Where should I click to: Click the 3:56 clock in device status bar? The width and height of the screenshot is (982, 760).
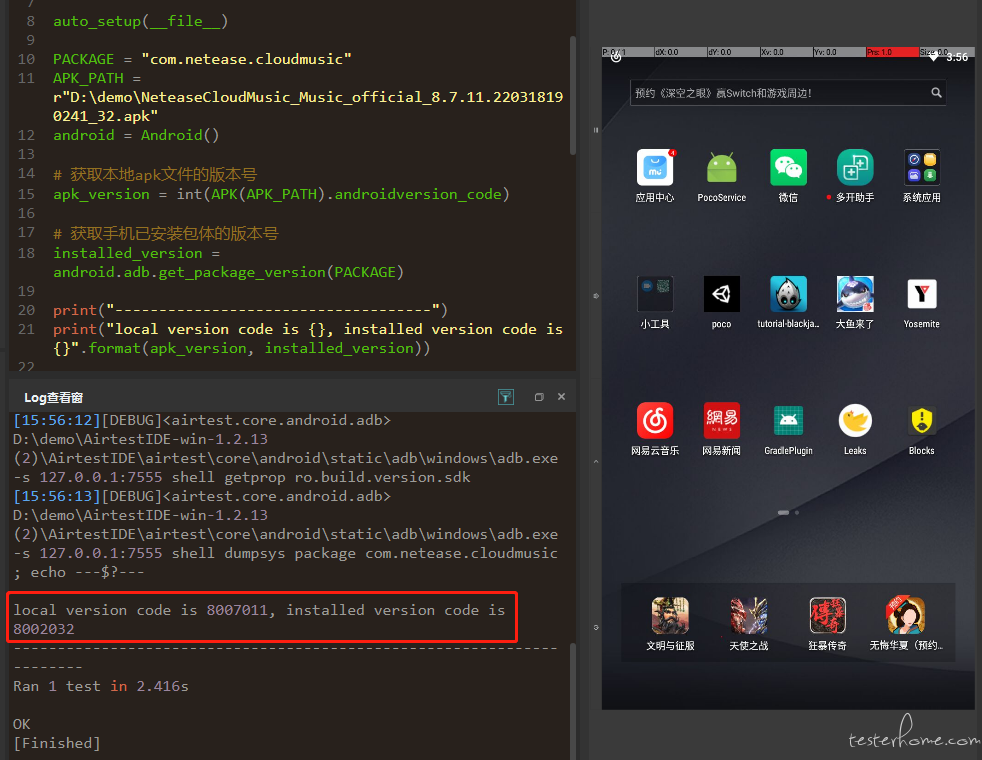coord(957,58)
